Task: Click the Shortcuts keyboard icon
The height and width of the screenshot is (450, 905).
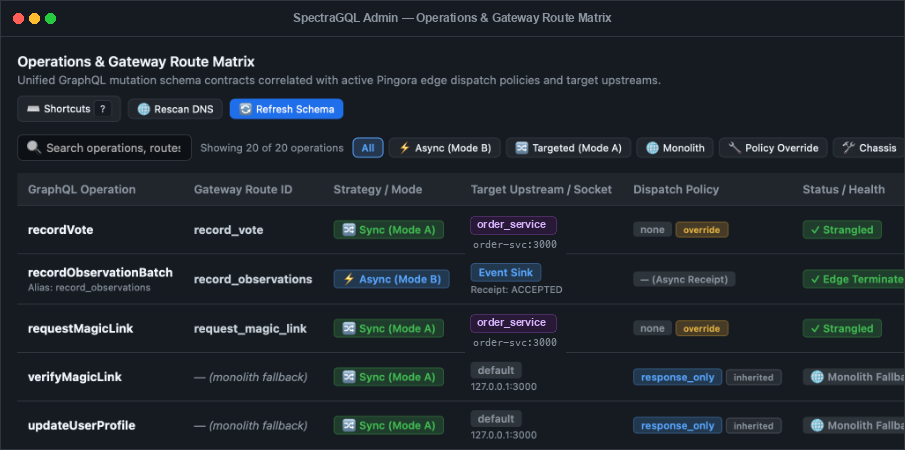Action: (33, 109)
